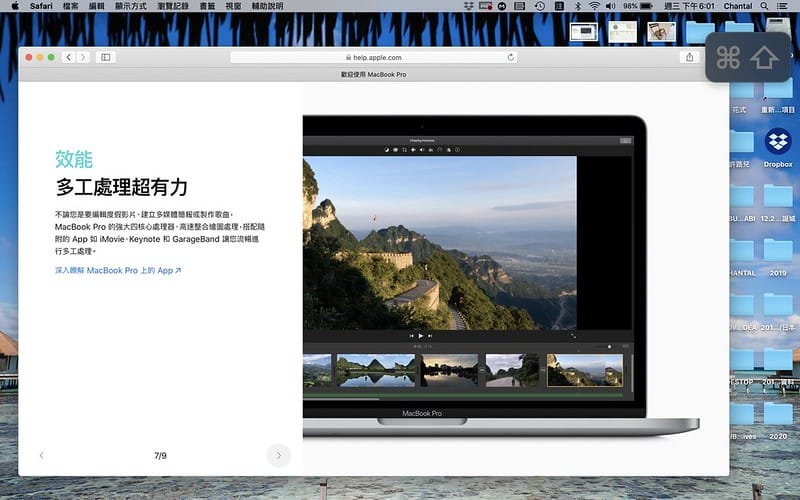800x500 pixels.
Task: Select the framed desktop screenshot thumbnail
Action: click(584, 32)
